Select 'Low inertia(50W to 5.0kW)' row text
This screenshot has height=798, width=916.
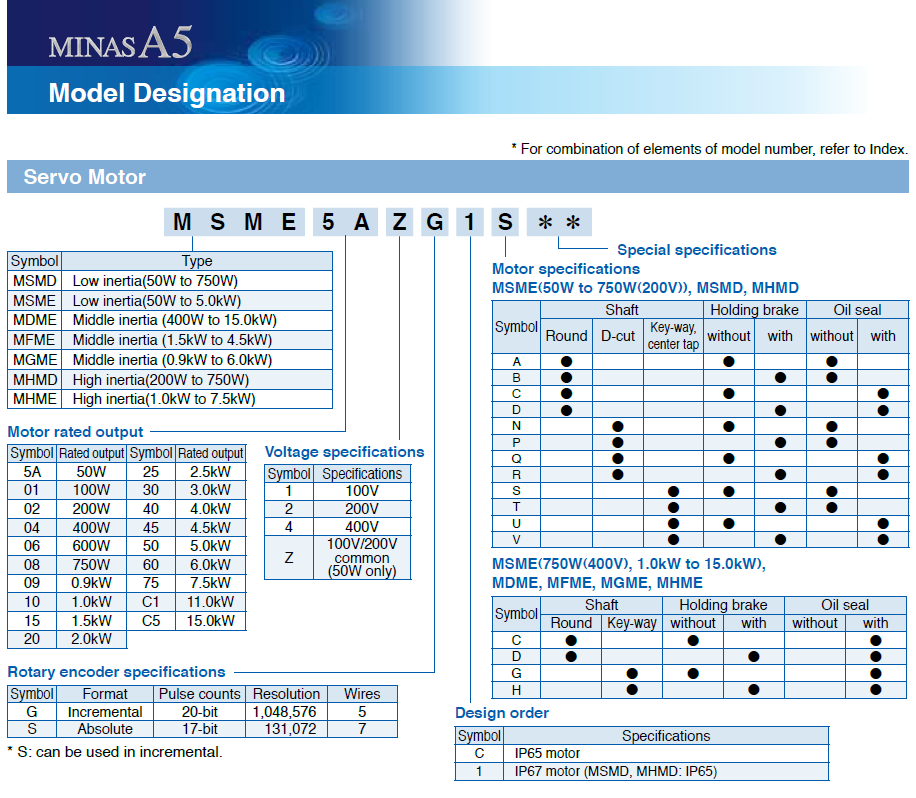pyautogui.click(x=157, y=301)
